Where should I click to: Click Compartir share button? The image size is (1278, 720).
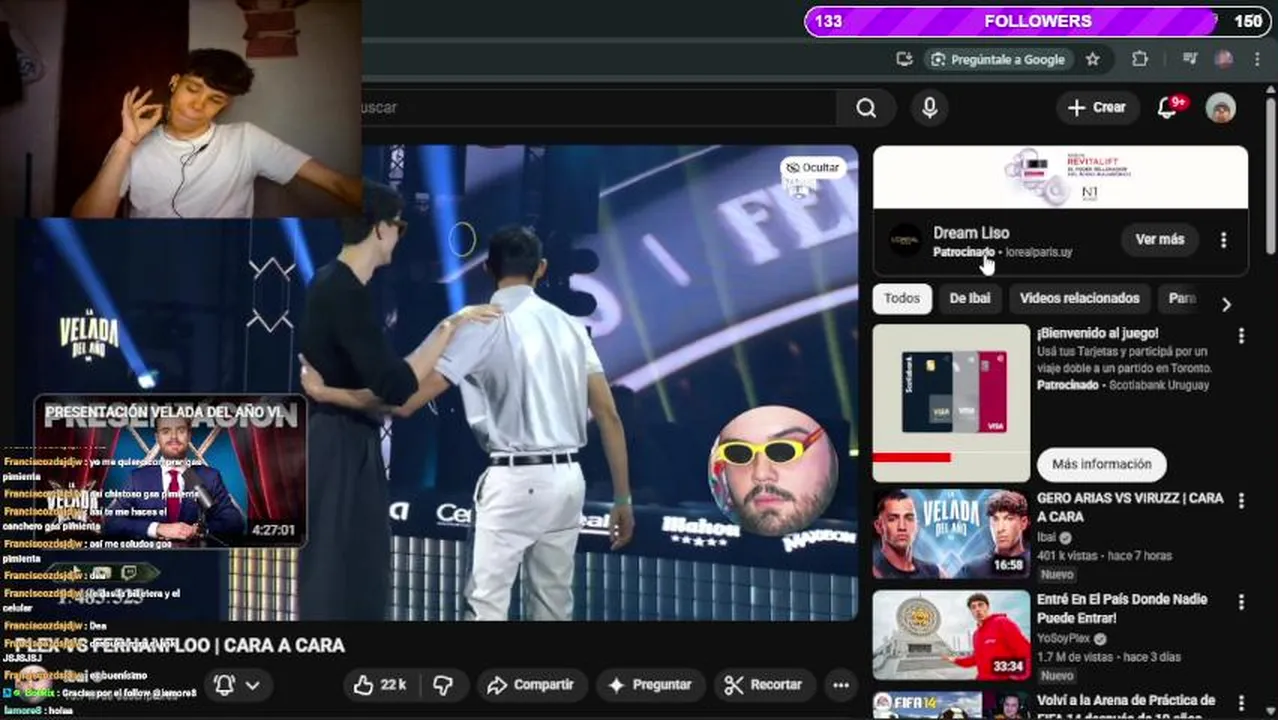tap(530, 685)
